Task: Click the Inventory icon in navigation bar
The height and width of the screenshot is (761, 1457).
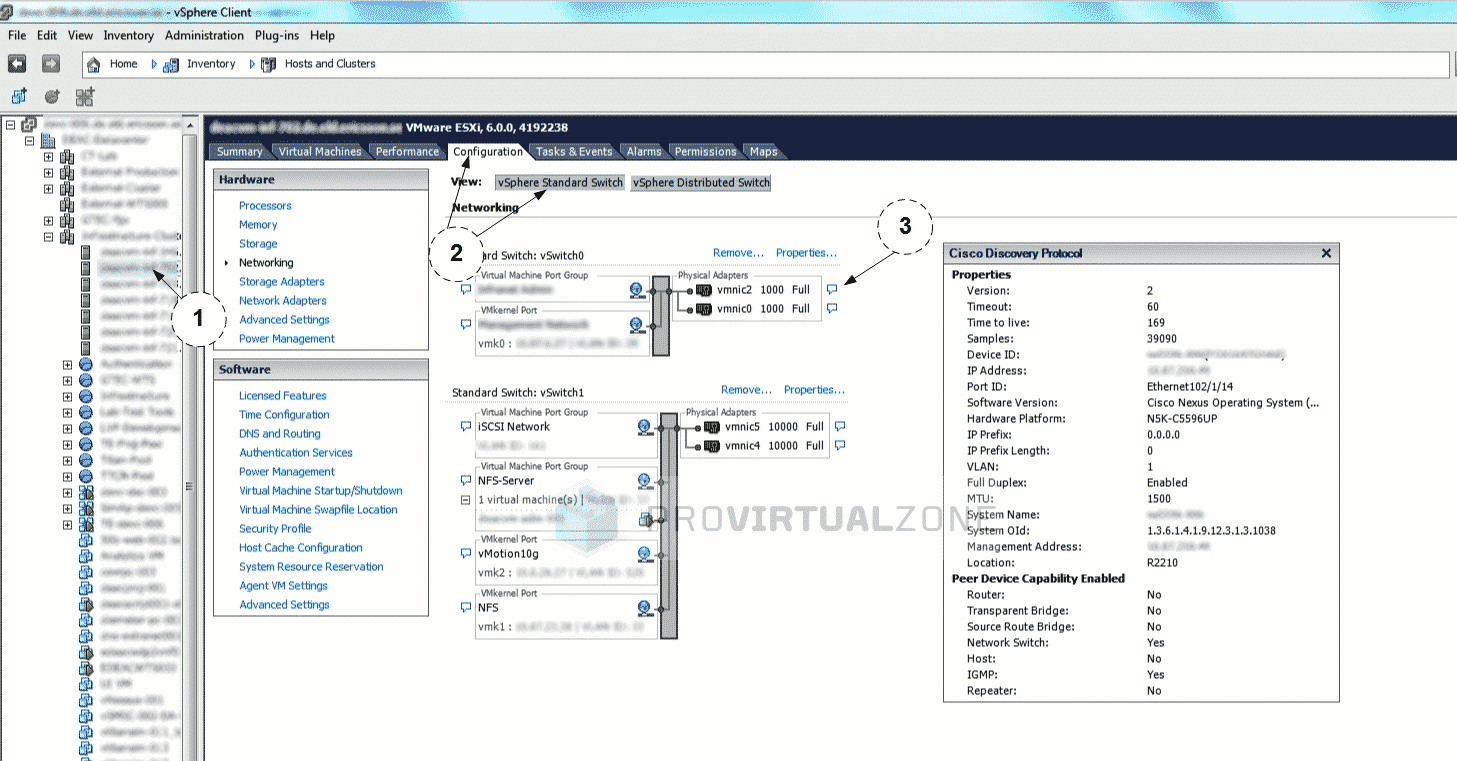Action: click(x=171, y=64)
